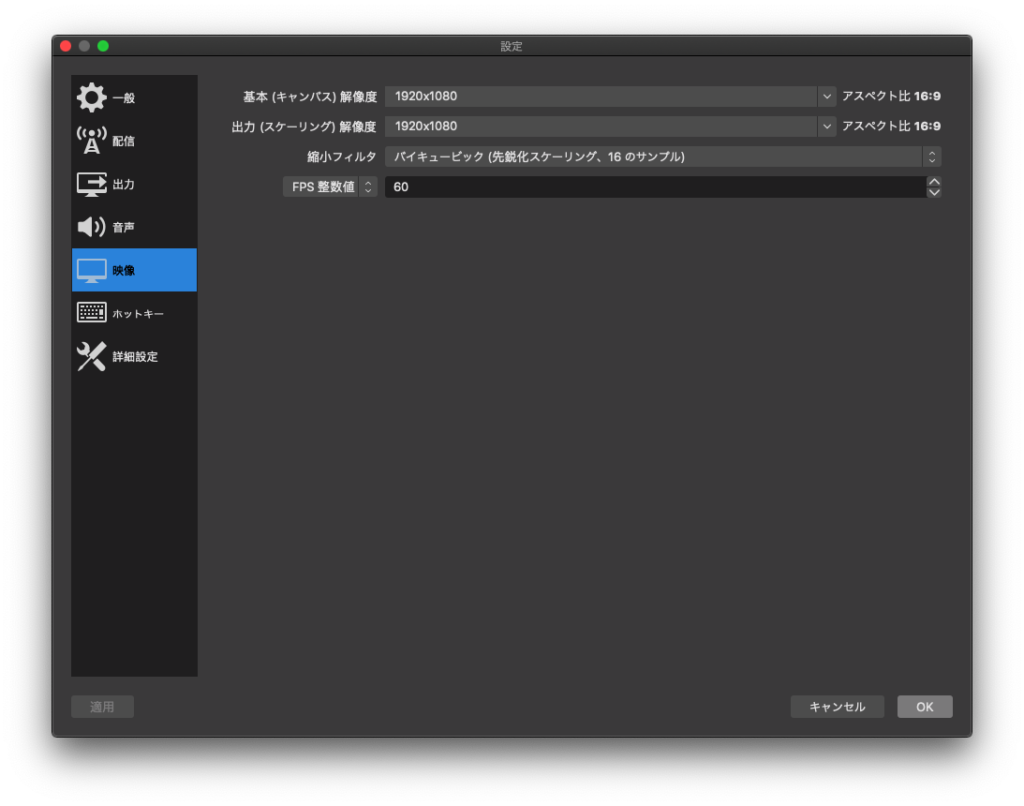Increase FPS value with the up arrow
Screen dimensions: 1024x806
point(935,182)
